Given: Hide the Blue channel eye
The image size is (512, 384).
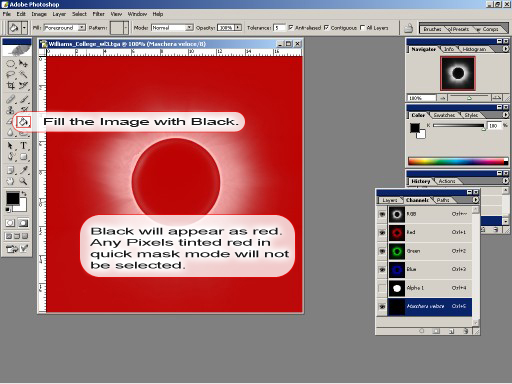Looking at the screenshot, I should point(382,269).
